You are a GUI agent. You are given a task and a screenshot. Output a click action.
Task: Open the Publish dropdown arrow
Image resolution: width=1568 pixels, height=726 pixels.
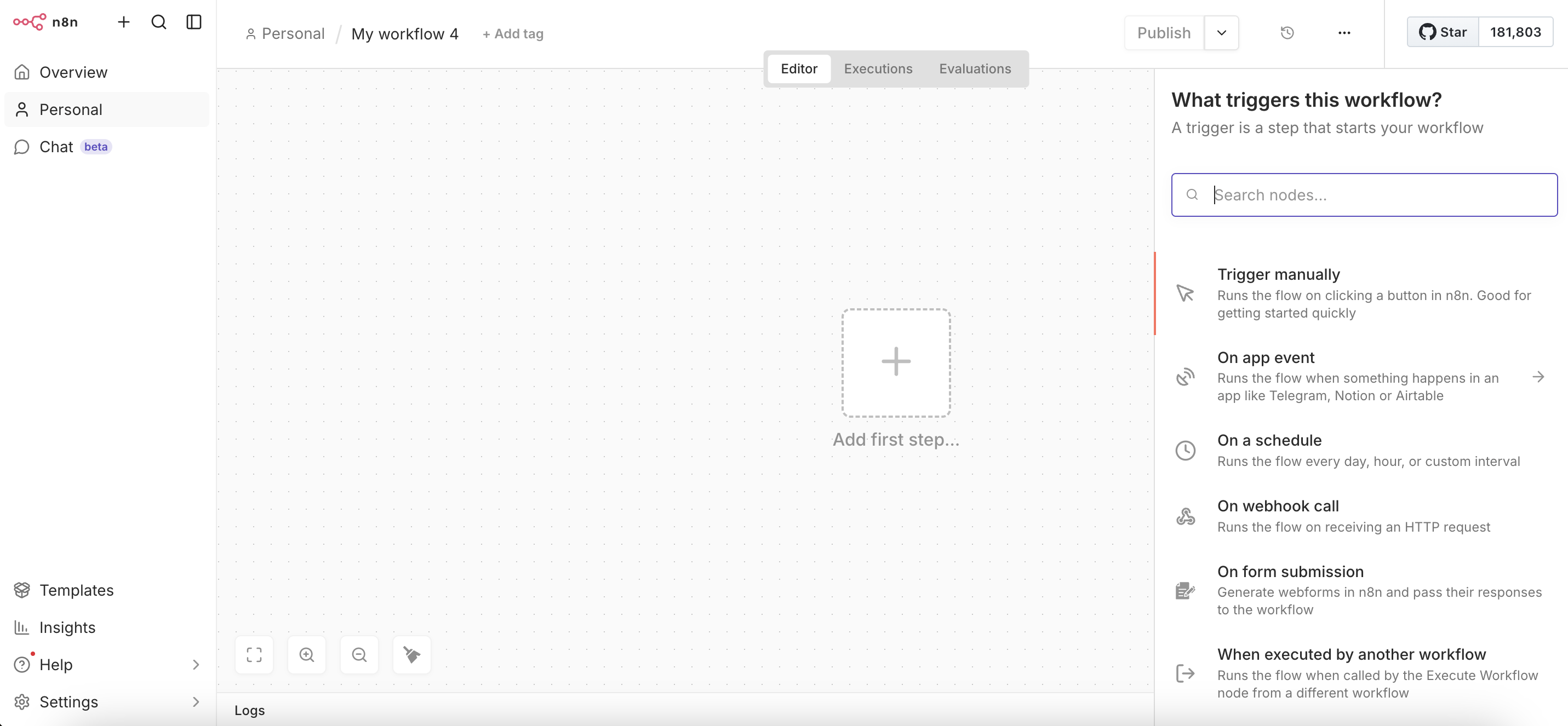1222,32
